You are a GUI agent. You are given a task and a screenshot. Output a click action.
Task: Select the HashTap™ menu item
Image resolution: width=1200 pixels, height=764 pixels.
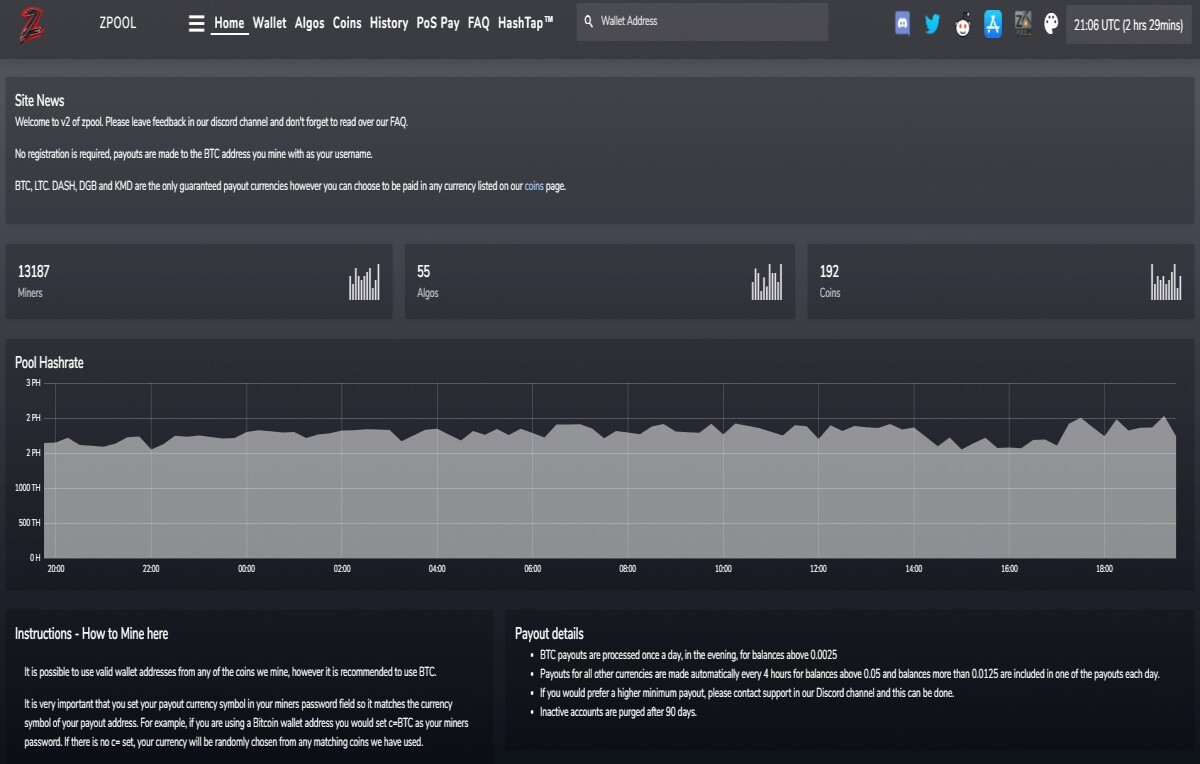click(x=525, y=23)
